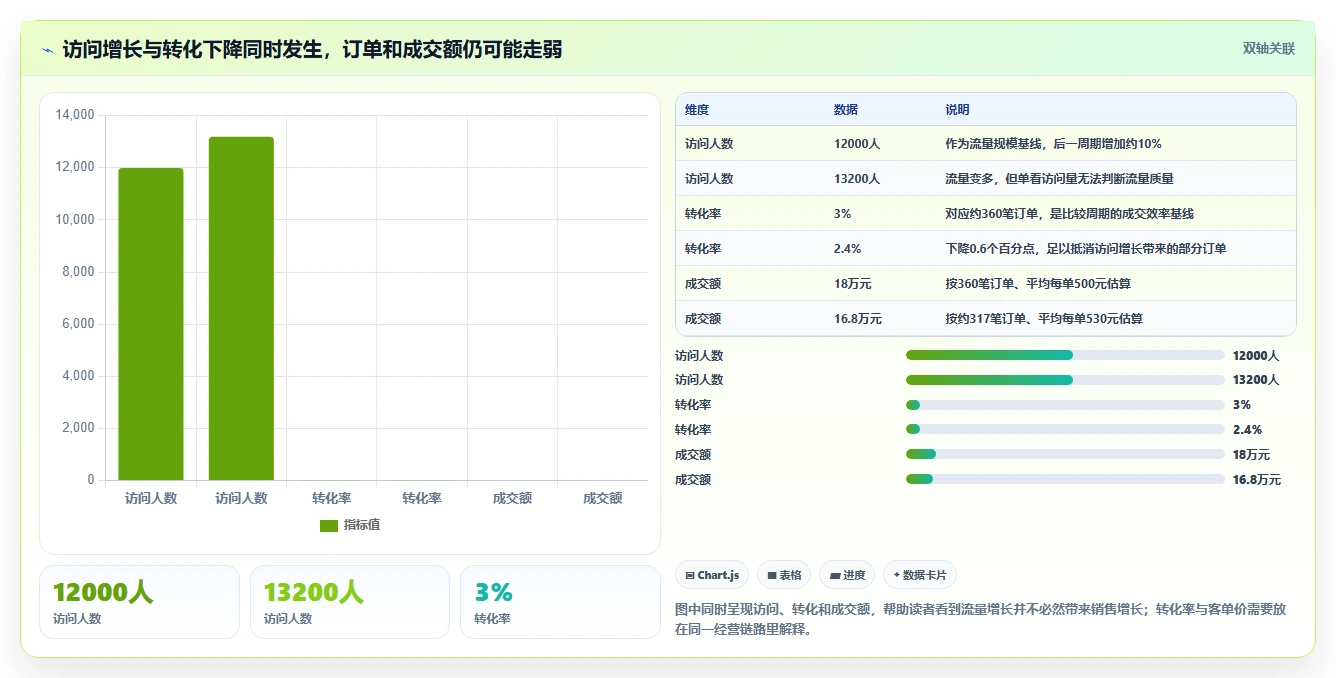This screenshot has height=678, width=1336.
Task: Click the 3% progress bar
Action: 1065,405
